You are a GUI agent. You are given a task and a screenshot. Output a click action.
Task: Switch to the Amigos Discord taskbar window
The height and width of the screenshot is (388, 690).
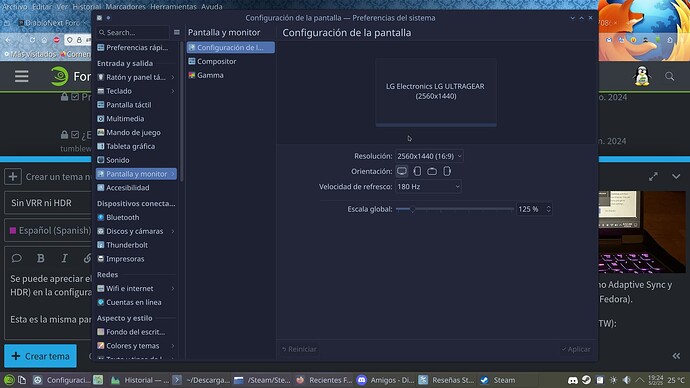tap(385, 380)
